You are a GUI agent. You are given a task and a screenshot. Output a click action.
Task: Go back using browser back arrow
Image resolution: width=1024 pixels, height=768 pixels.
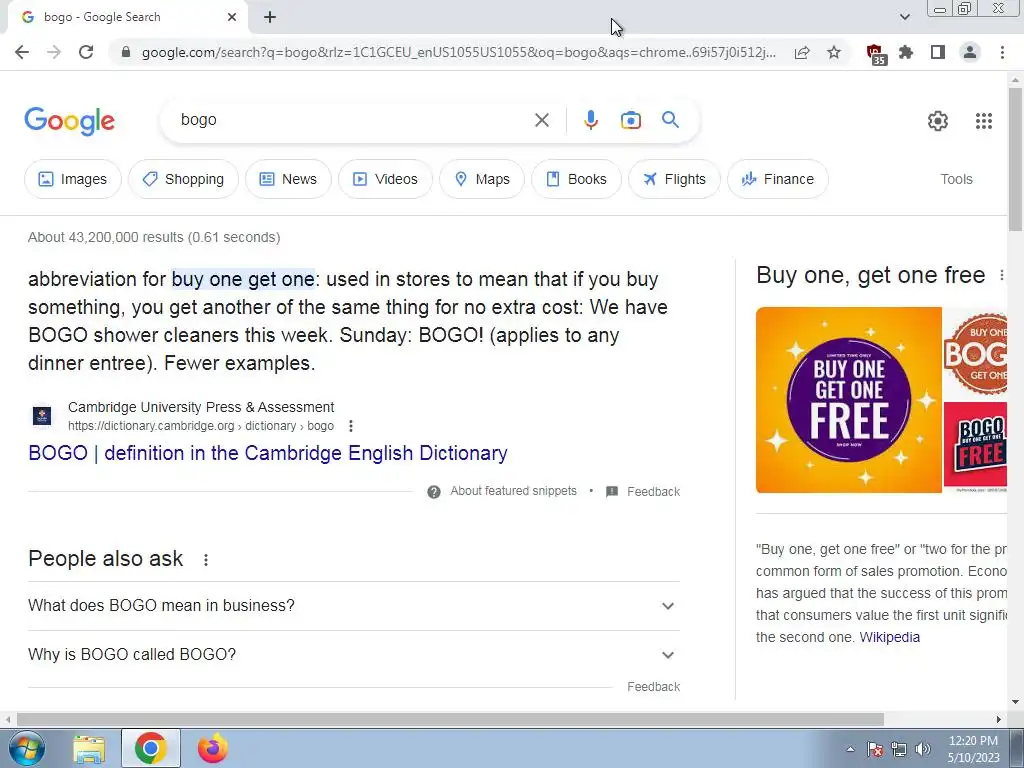pyautogui.click(x=22, y=52)
